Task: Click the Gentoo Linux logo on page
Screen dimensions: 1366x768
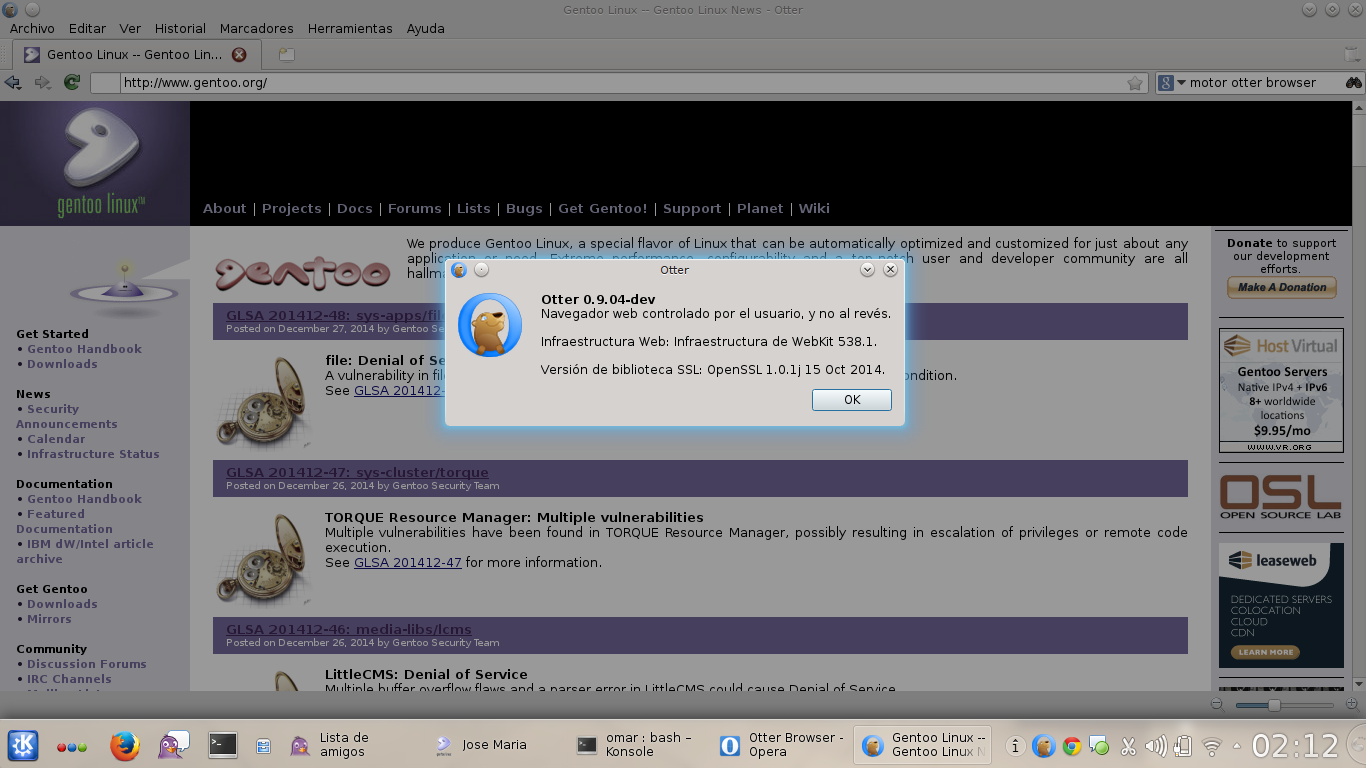Action: point(101,161)
